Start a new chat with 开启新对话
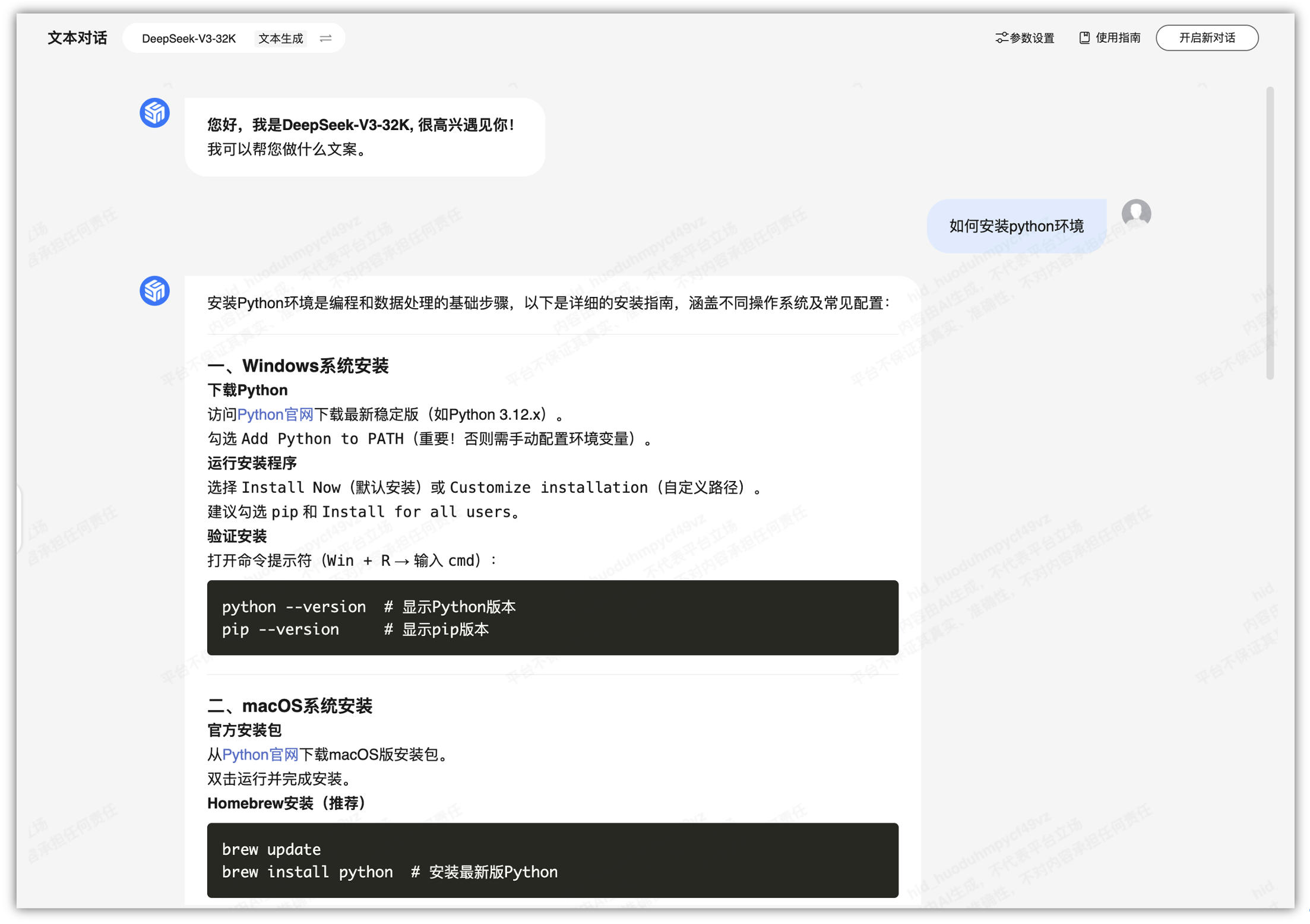This screenshot has width=1310, height=924. coord(1207,38)
